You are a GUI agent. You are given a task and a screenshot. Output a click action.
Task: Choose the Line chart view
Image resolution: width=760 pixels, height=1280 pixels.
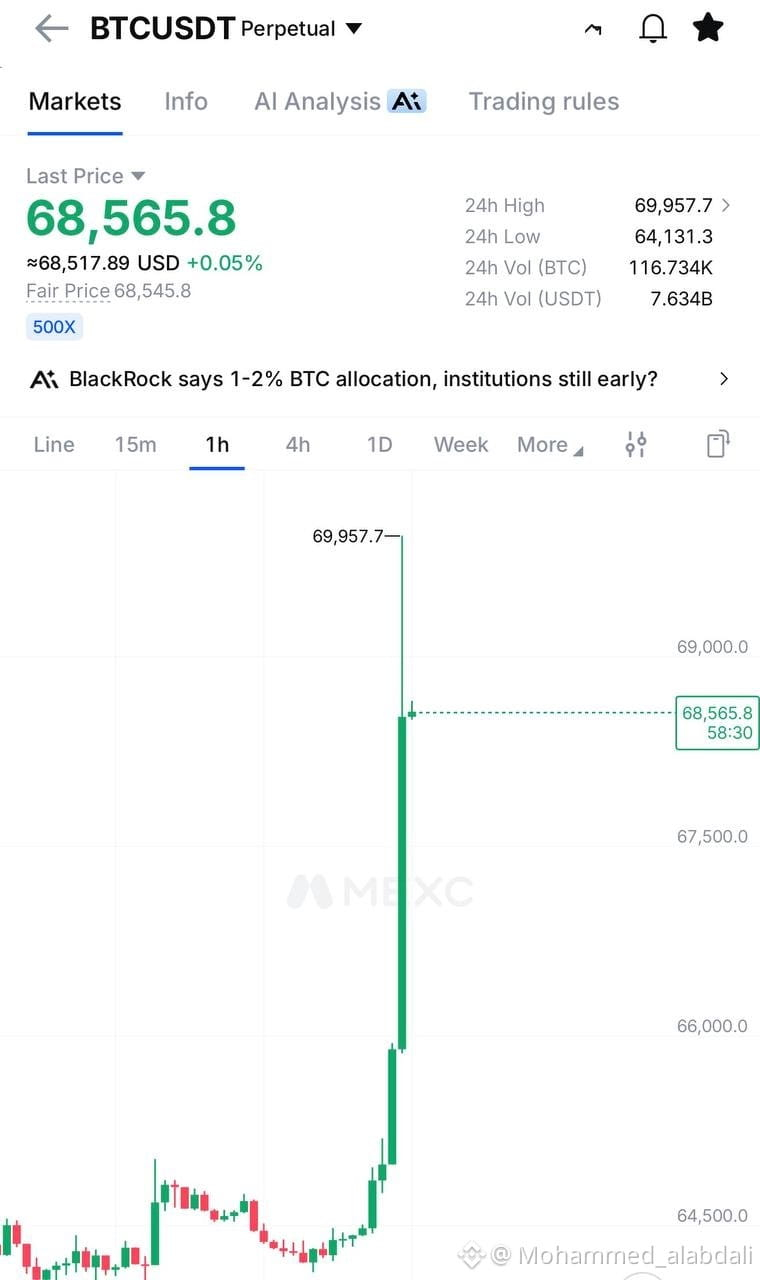pyautogui.click(x=54, y=445)
